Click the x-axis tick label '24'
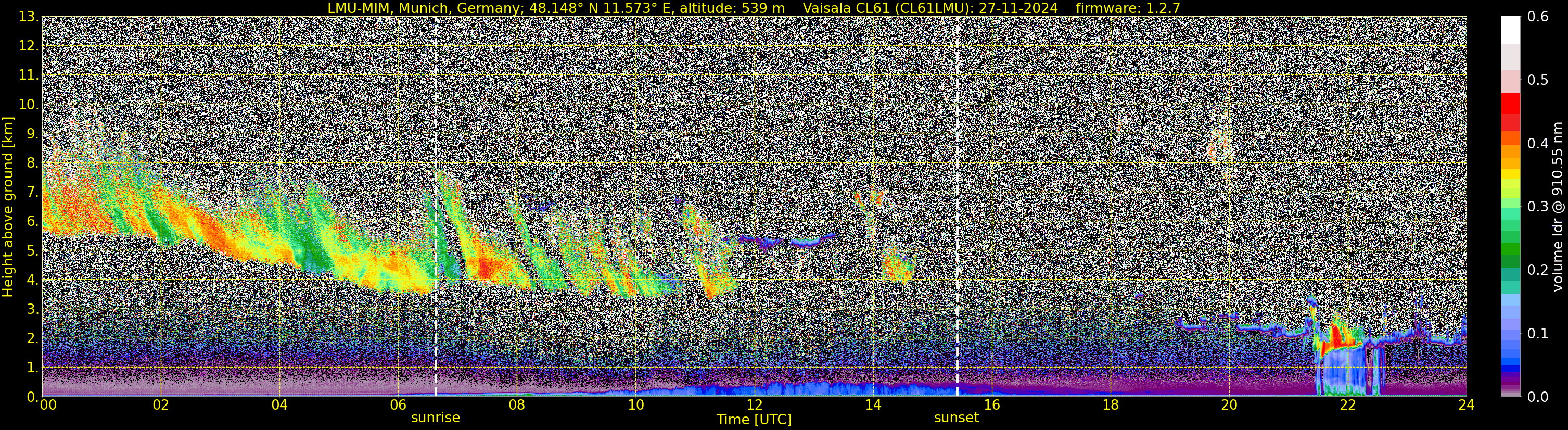 tap(1467, 404)
